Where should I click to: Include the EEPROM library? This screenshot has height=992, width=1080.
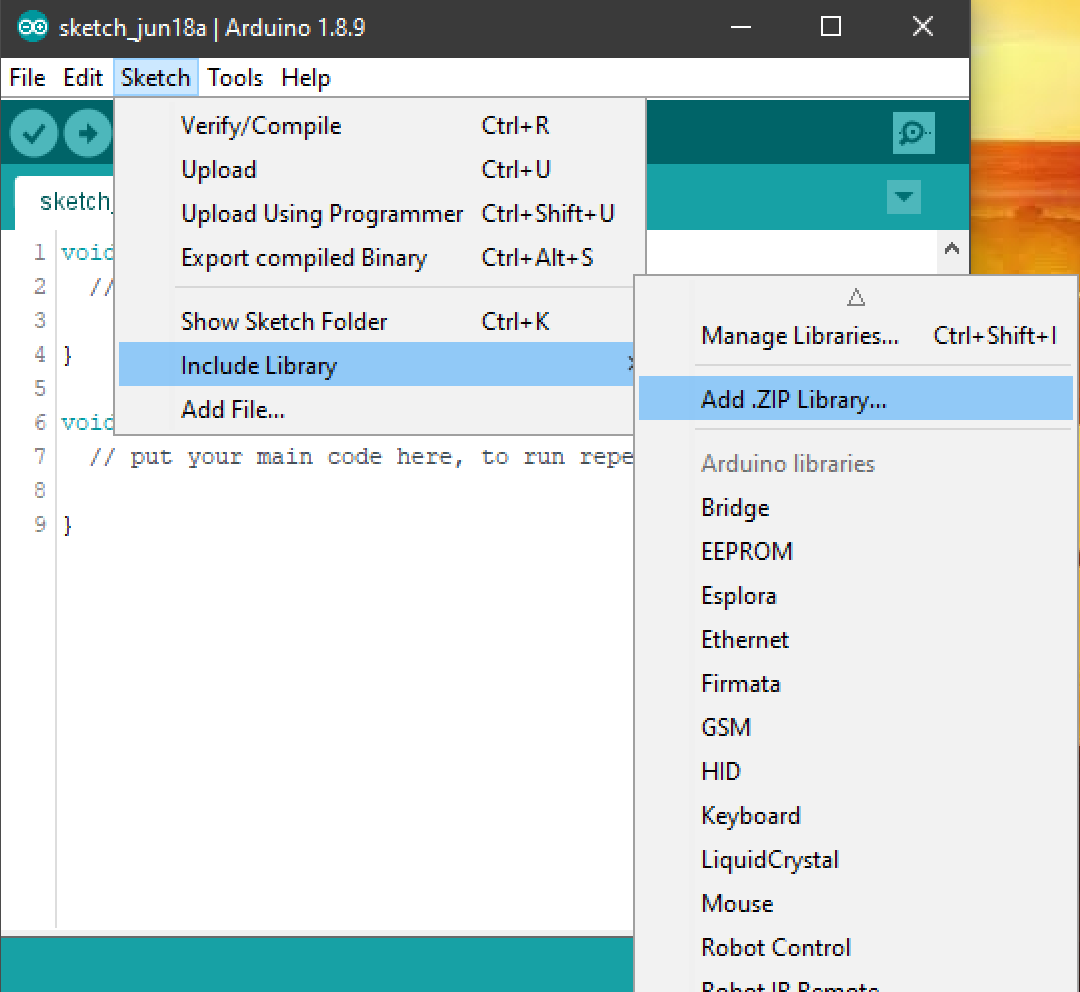click(855, 552)
